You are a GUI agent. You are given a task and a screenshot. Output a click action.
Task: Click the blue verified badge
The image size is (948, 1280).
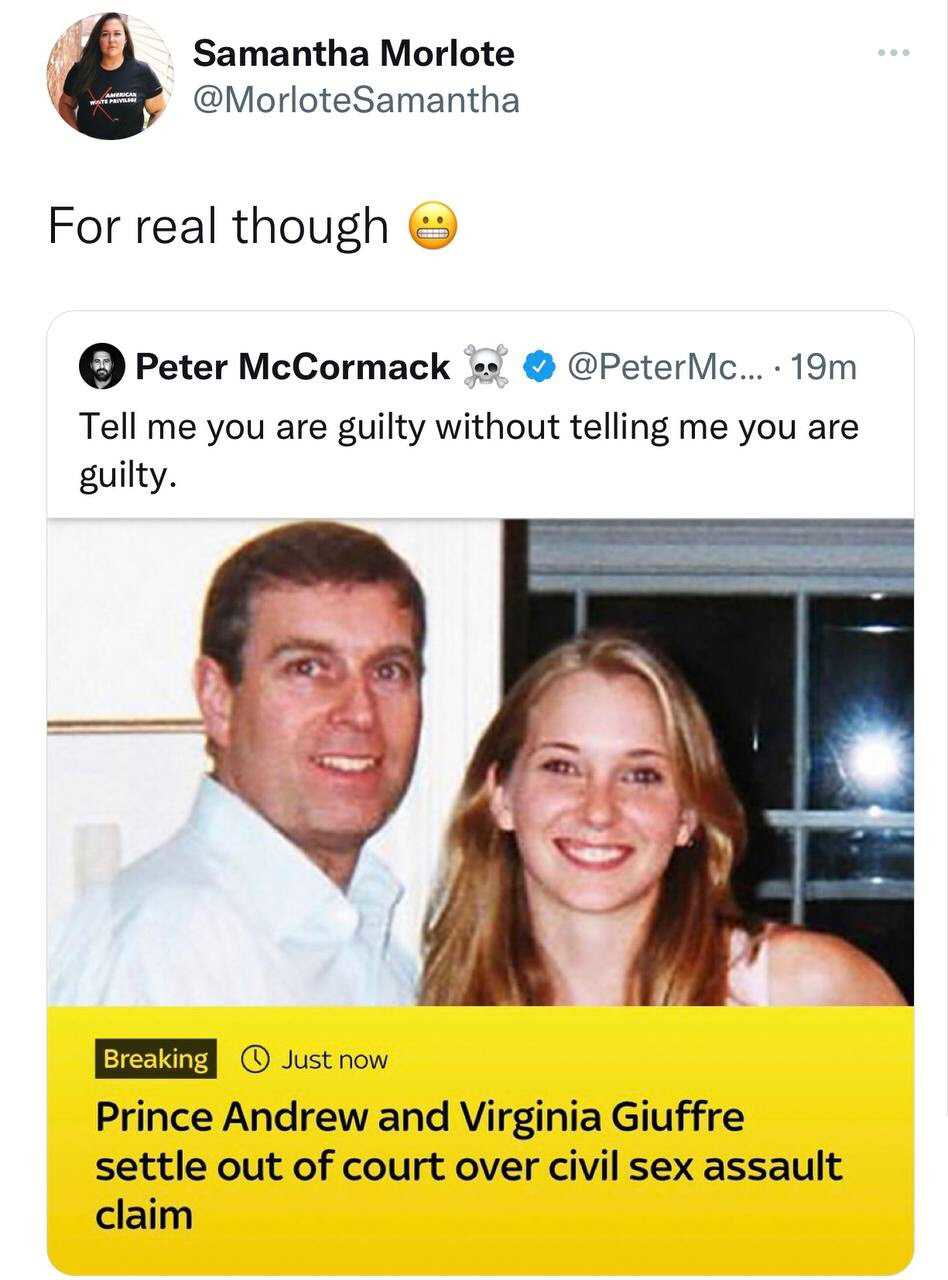(540, 368)
